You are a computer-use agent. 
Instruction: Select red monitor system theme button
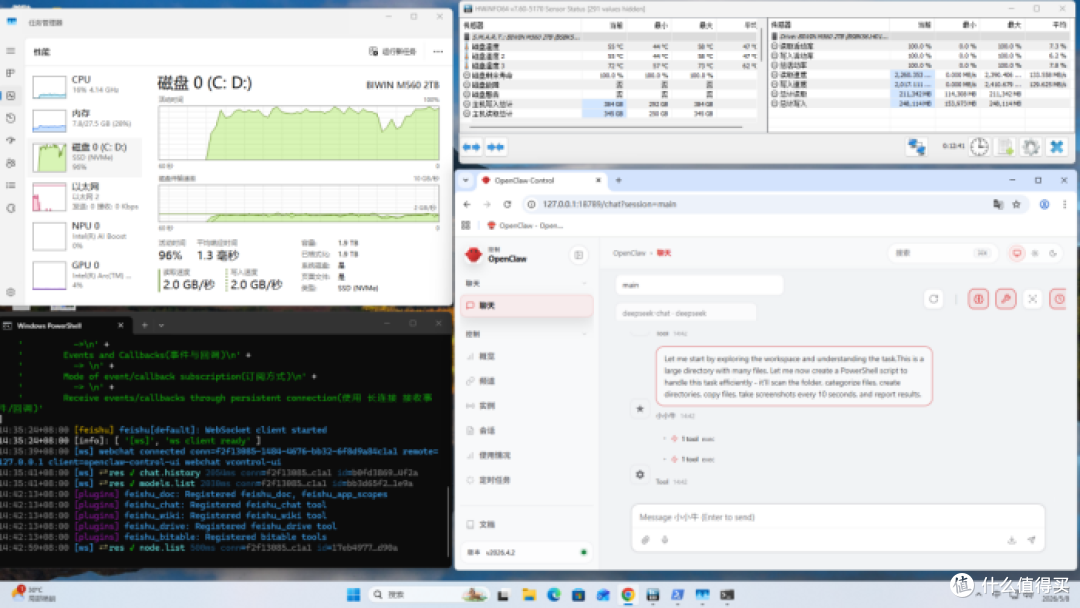tap(1017, 253)
